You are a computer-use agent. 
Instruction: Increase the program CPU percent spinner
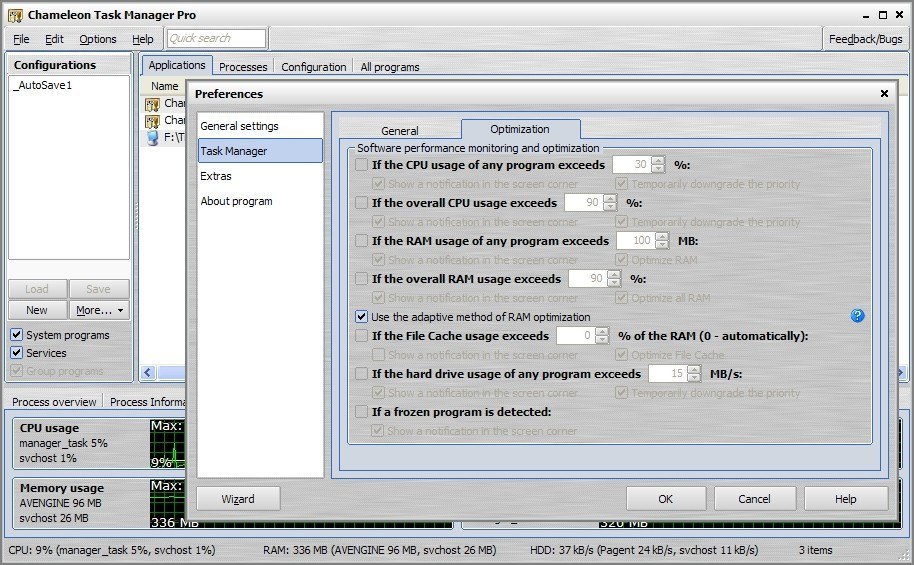pyautogui.click(x=658, y=161)
